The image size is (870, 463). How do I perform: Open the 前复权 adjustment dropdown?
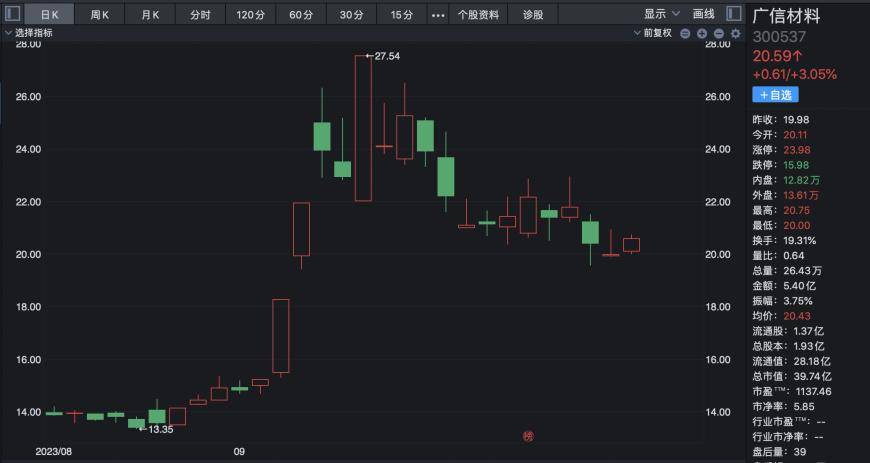point(652,33)
